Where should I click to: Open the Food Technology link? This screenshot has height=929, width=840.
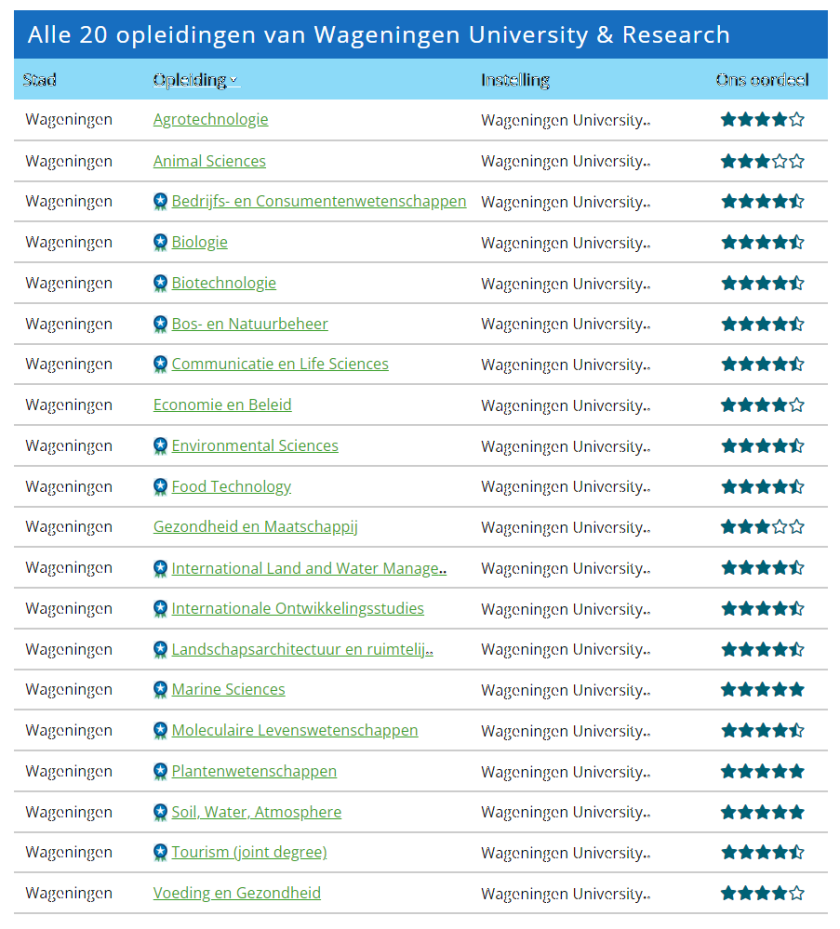[231, 487]
